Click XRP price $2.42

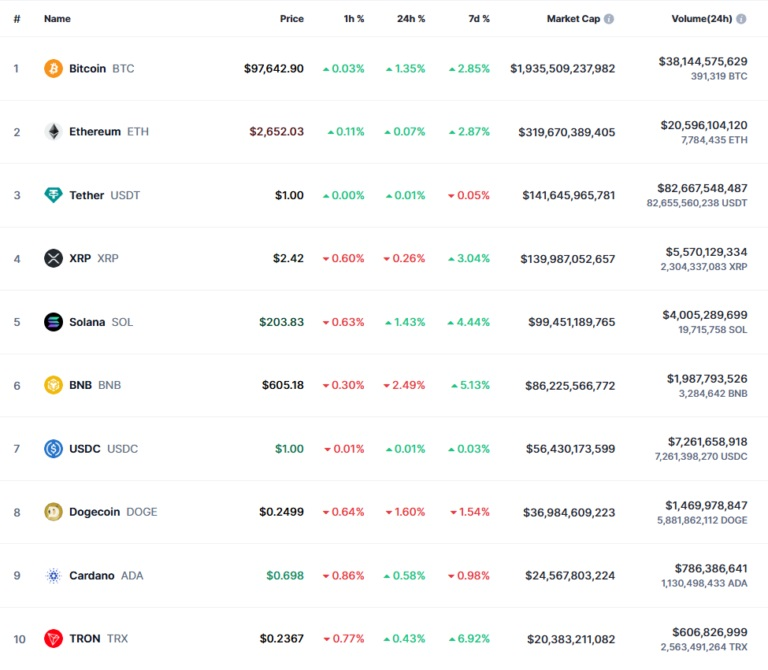[x=288, y=258]
